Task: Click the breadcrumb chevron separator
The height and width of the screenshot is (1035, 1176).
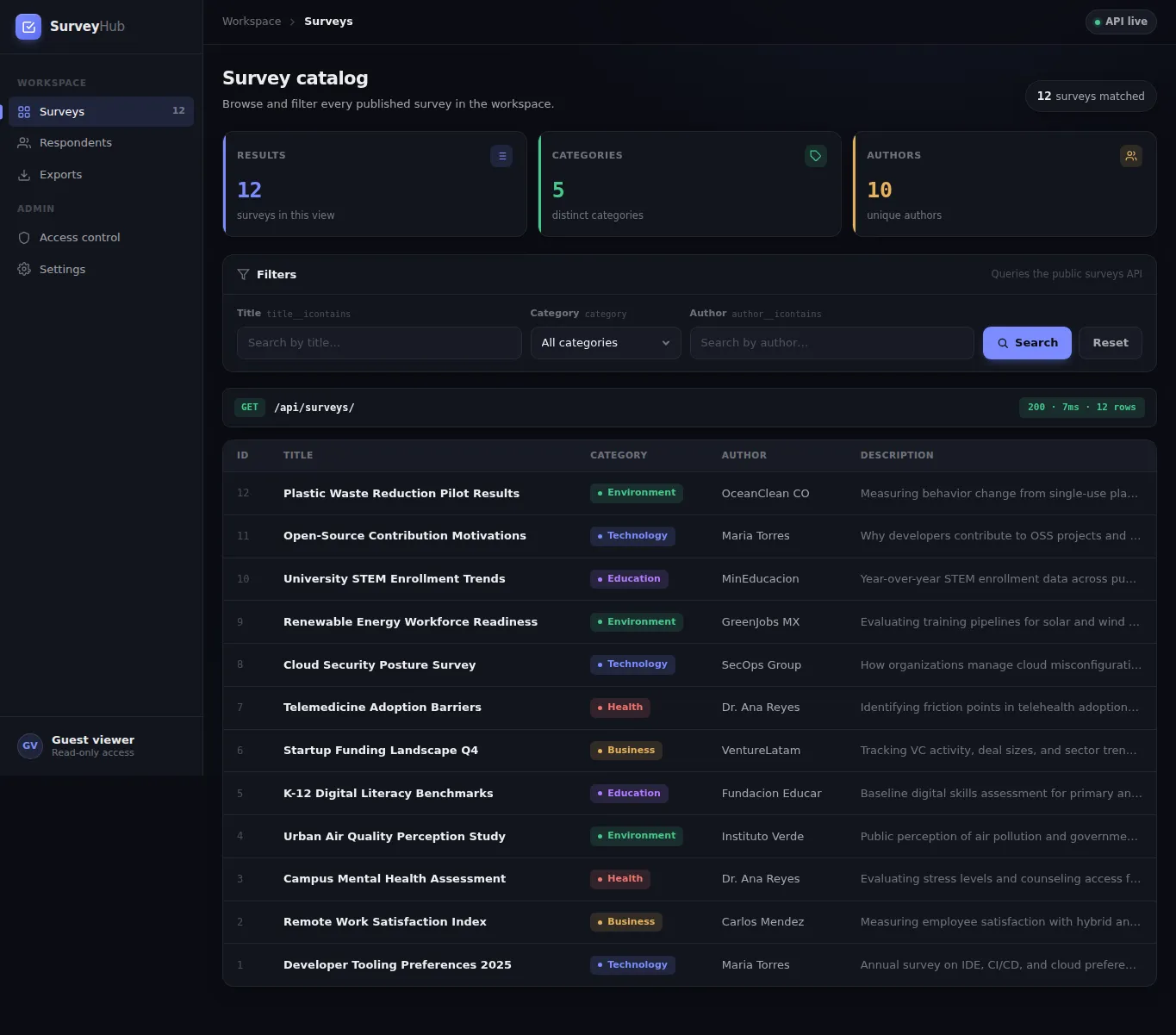Action: click(x=293, y=22)
